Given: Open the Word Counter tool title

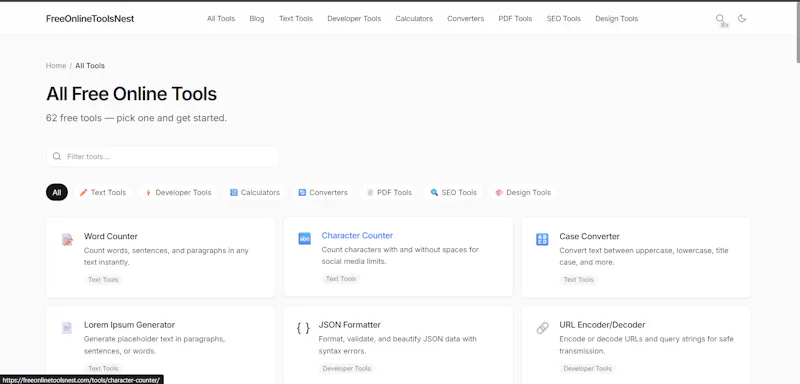Looking at the screenshot, I should pos(111,236).
